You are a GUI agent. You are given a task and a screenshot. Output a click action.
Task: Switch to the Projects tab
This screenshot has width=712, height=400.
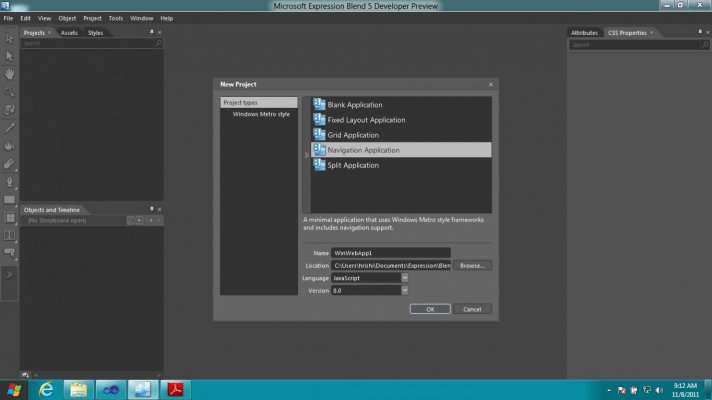pos(34,33)
